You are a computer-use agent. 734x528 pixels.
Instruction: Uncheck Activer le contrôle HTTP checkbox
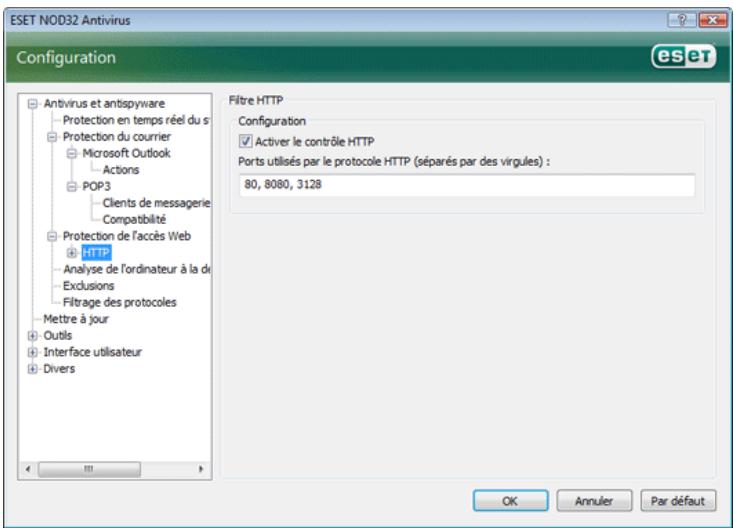(x=246, y=141)
